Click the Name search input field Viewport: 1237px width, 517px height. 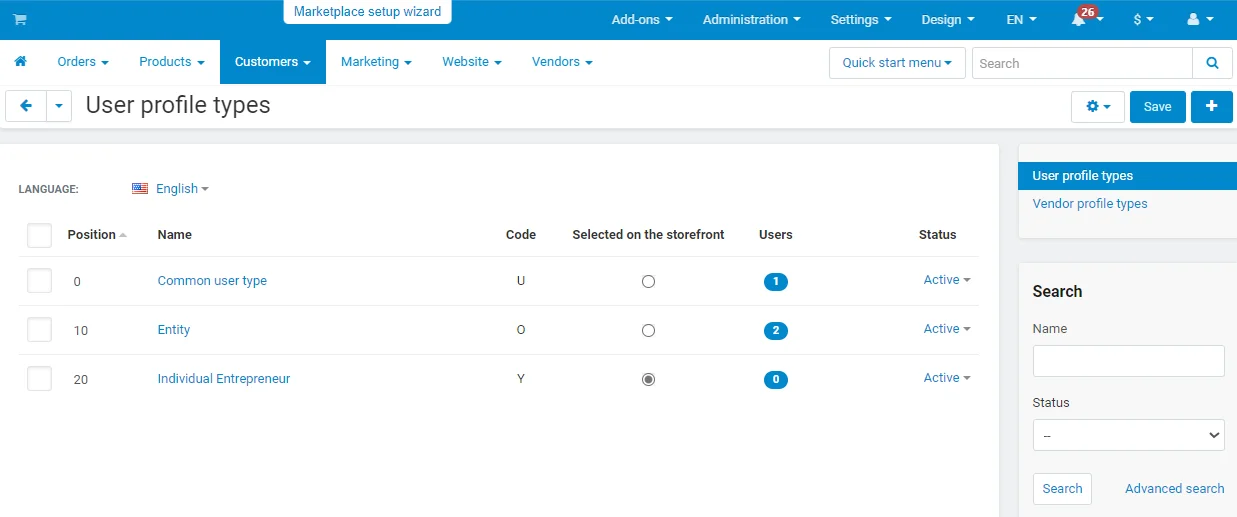(1128, 361)
